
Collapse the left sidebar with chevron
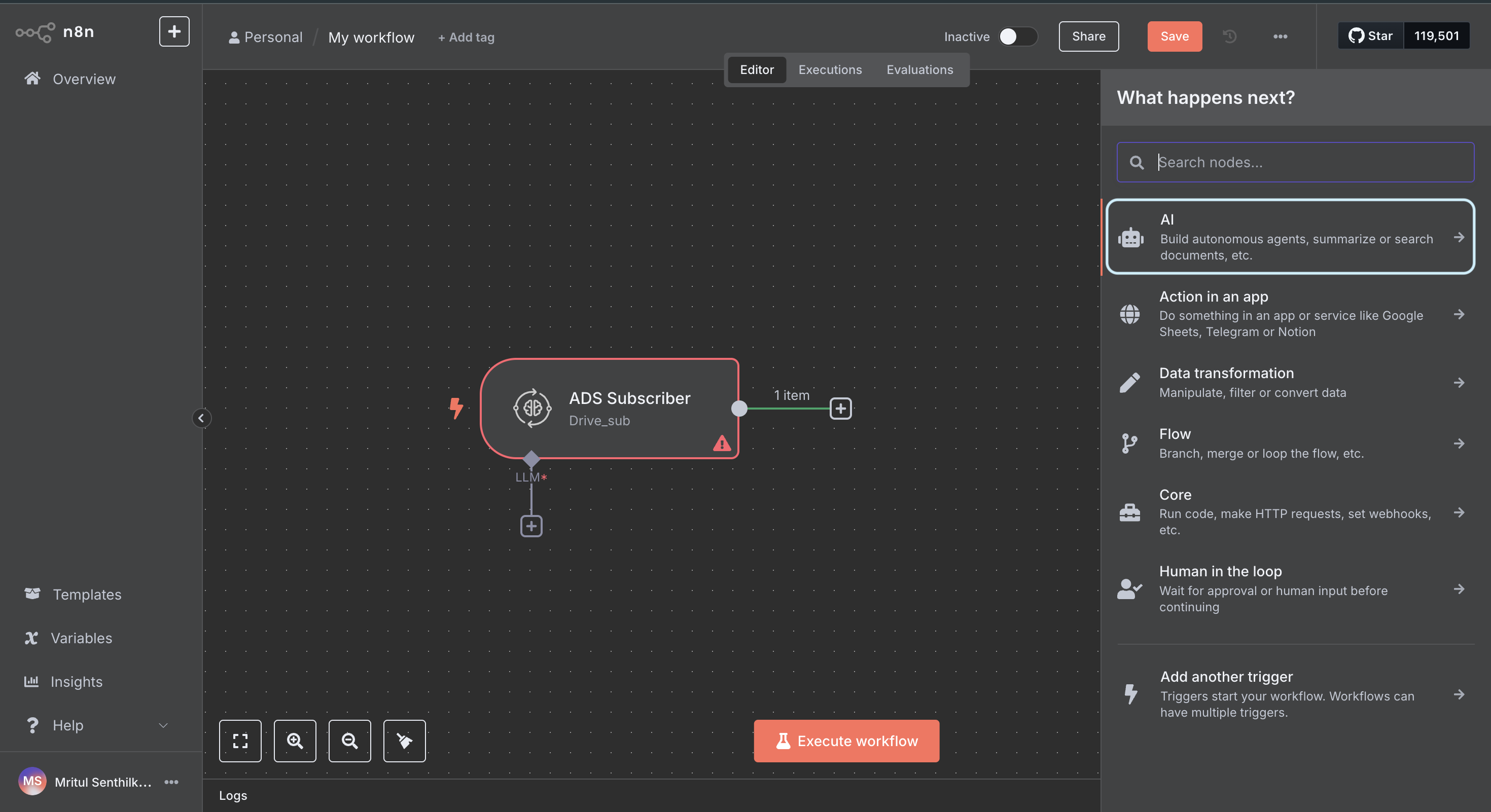pyautogui.click(x=201, y=418)
